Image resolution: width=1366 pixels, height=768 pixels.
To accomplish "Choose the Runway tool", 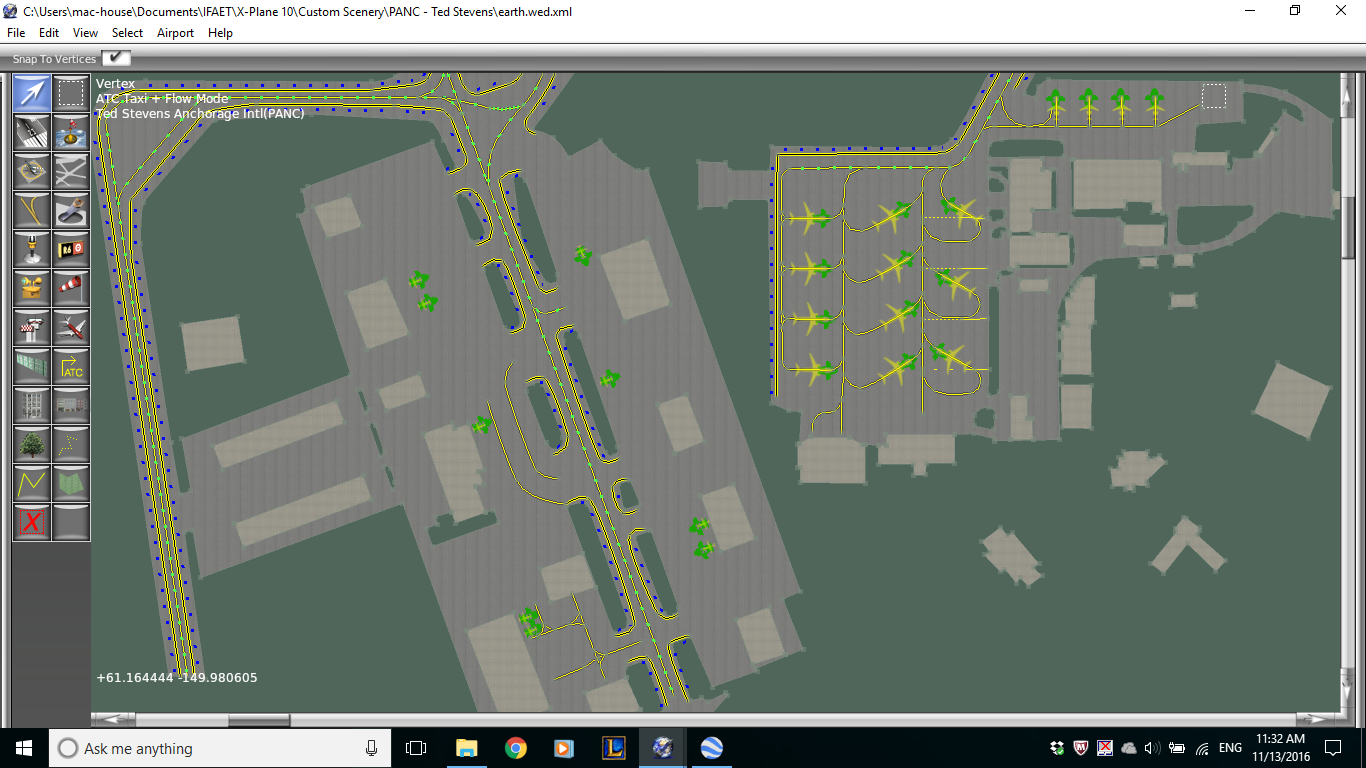I will pos(32,132).
